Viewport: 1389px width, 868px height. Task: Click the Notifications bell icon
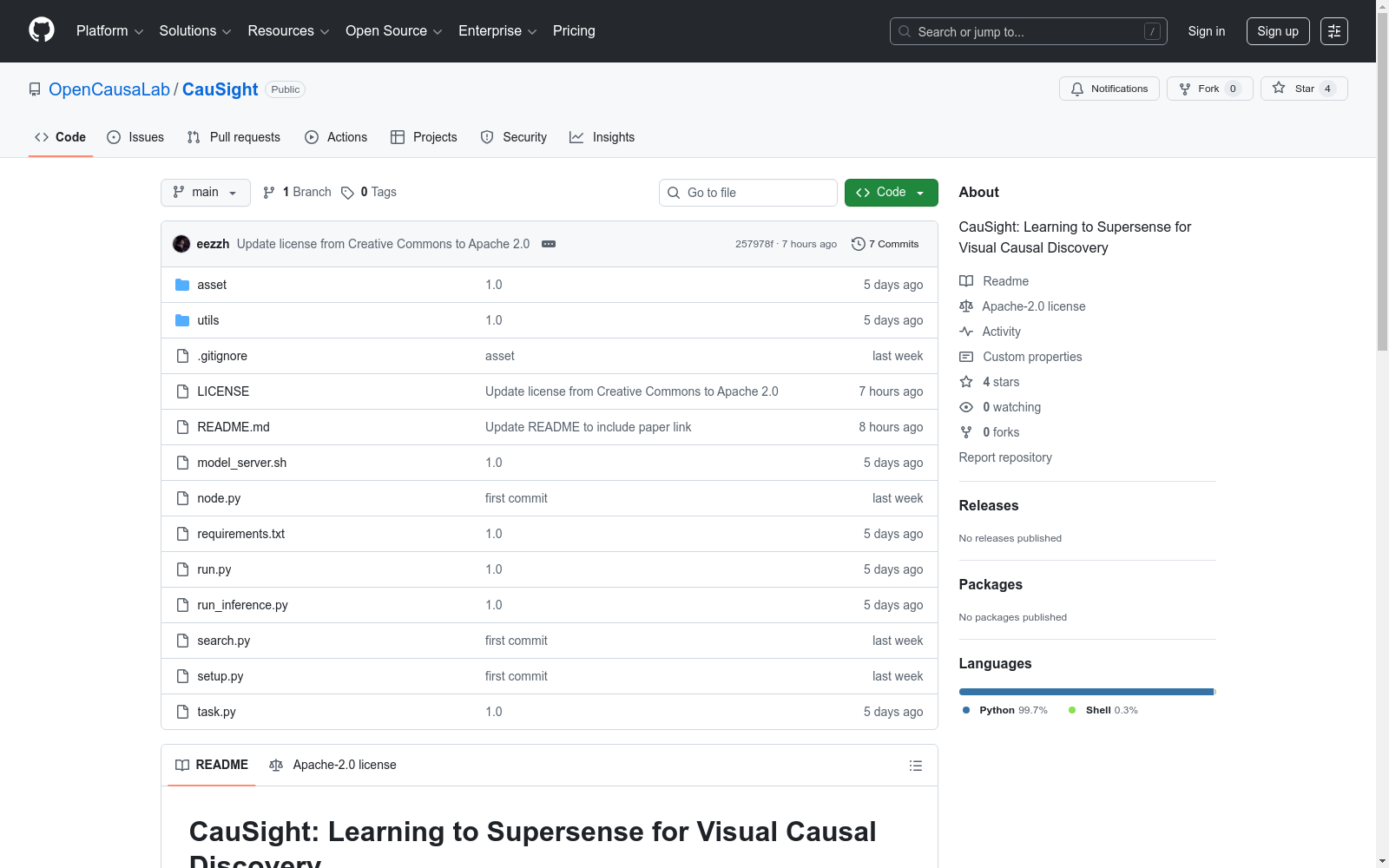click(1077, 89)
